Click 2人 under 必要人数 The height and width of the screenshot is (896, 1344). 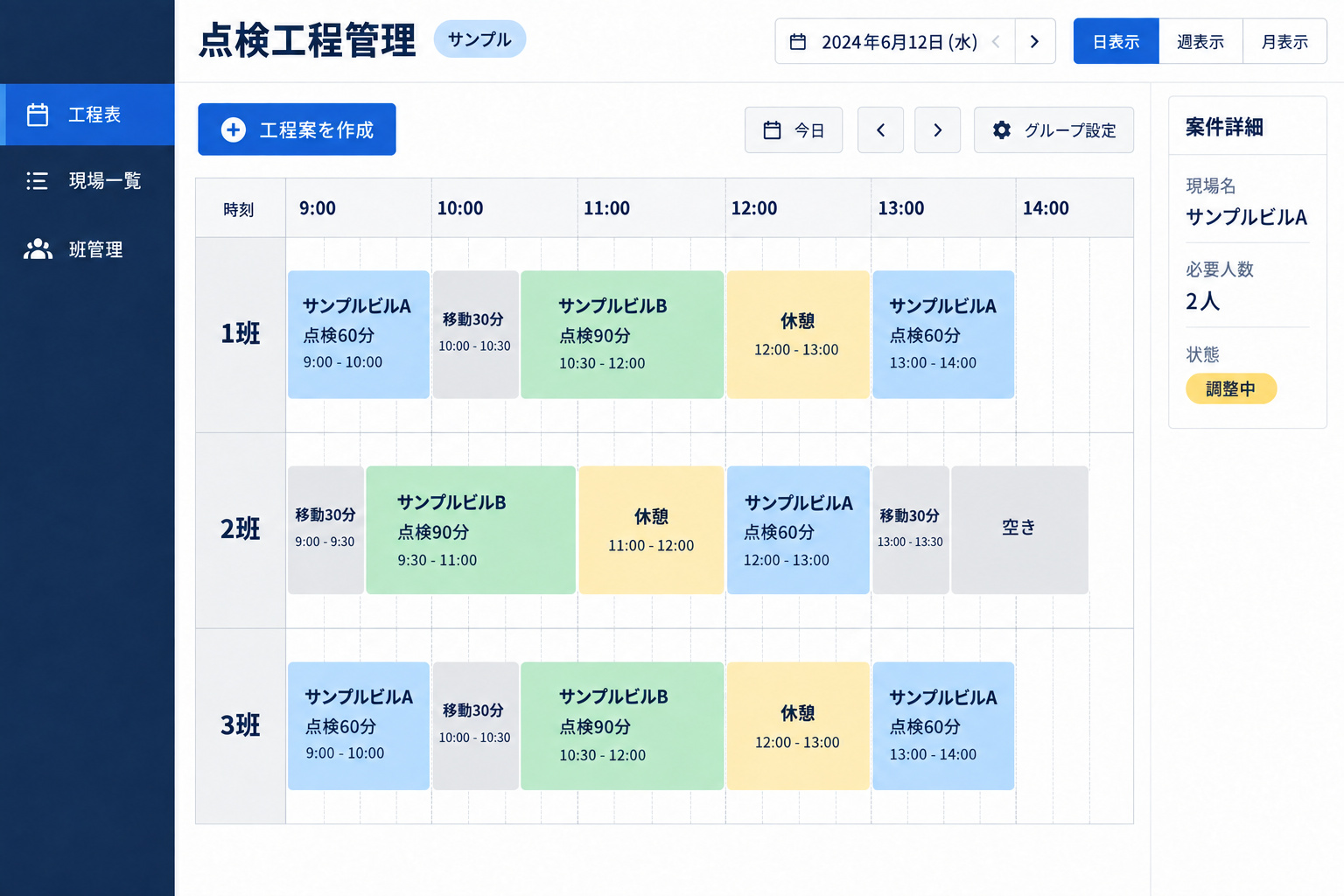click(x=1202, y=302)
